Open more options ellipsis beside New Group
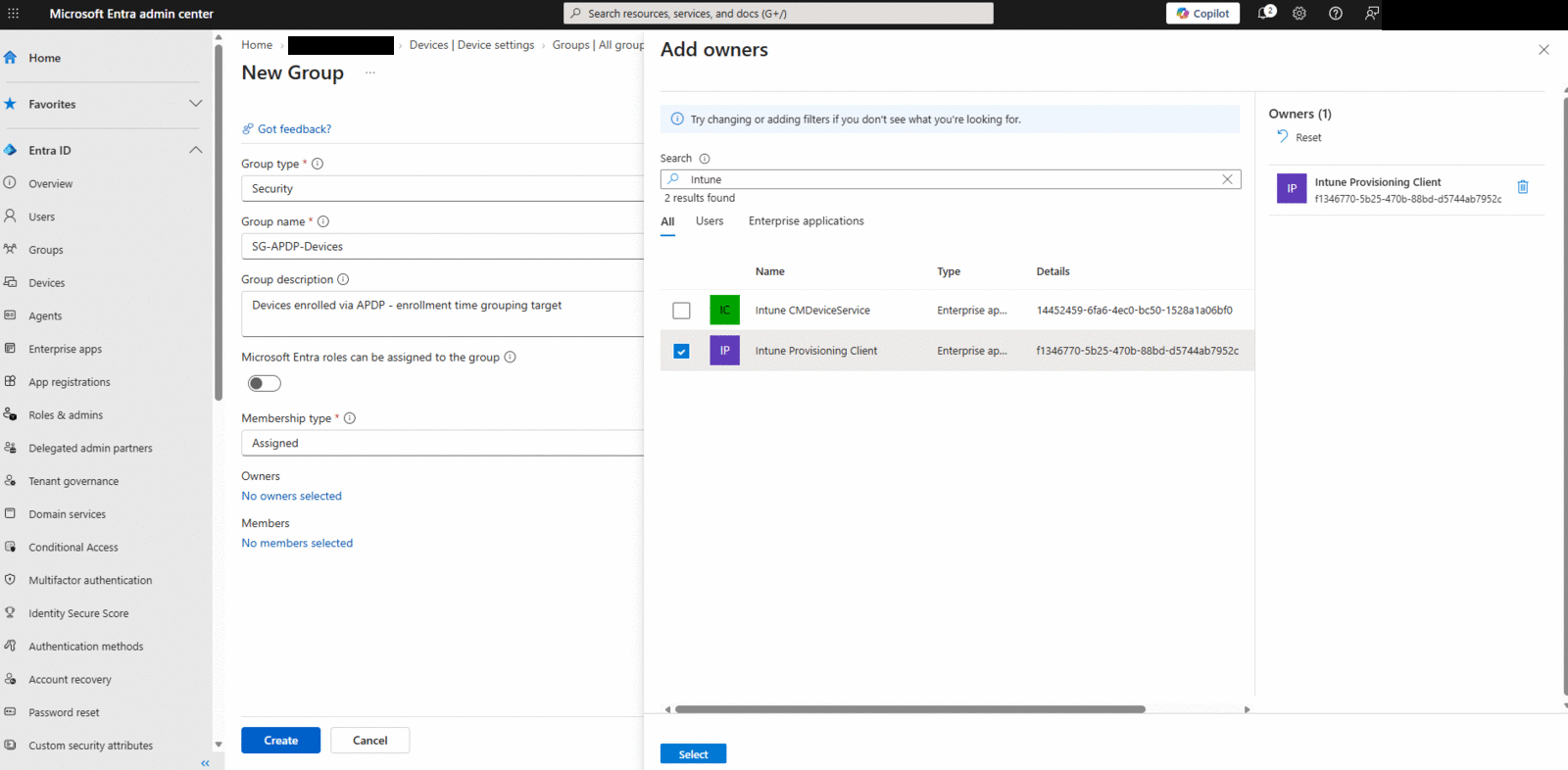Viewport: 1568px width, 770px height. [x=370, y=72]
